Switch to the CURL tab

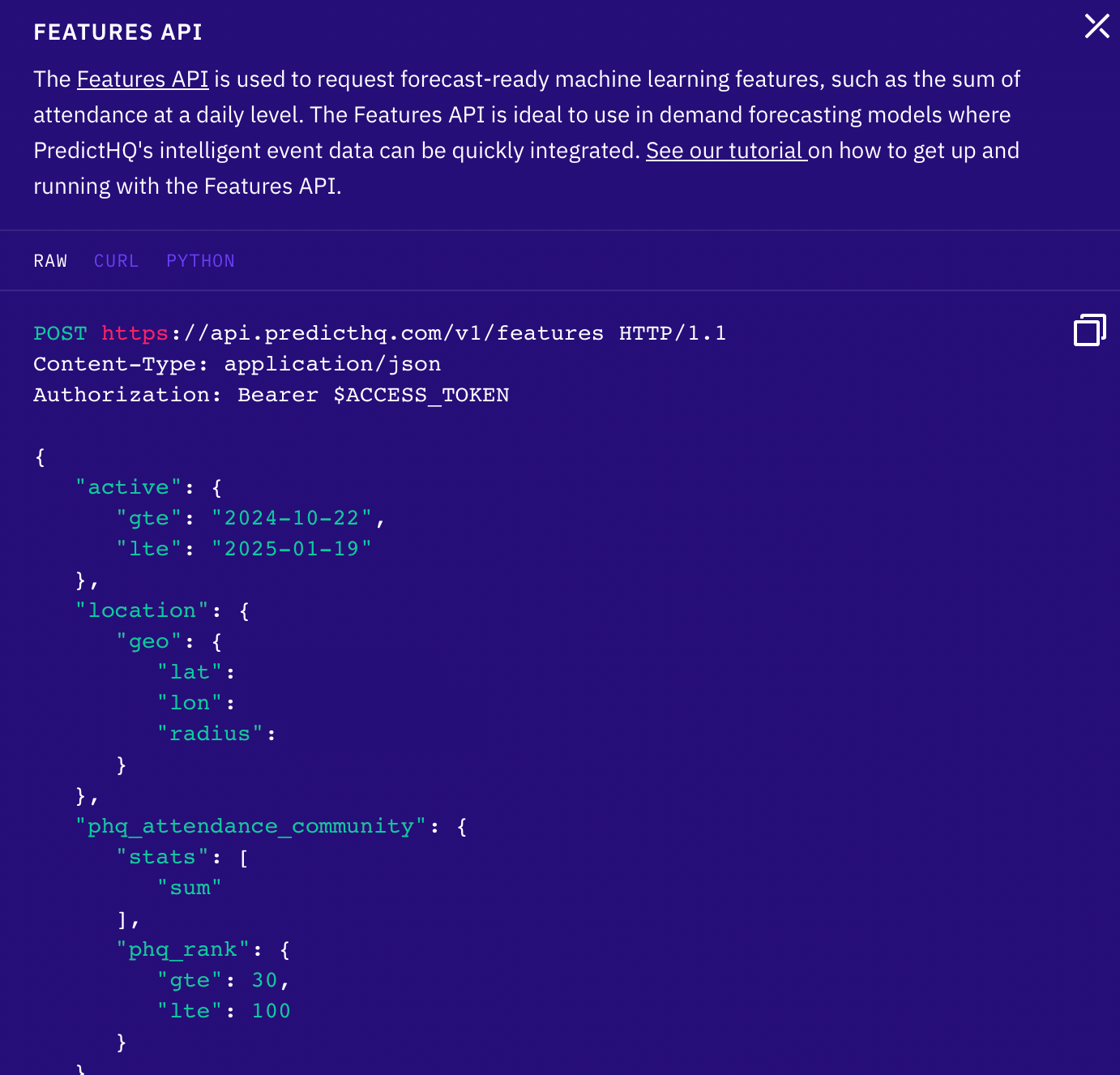point(117,261)
